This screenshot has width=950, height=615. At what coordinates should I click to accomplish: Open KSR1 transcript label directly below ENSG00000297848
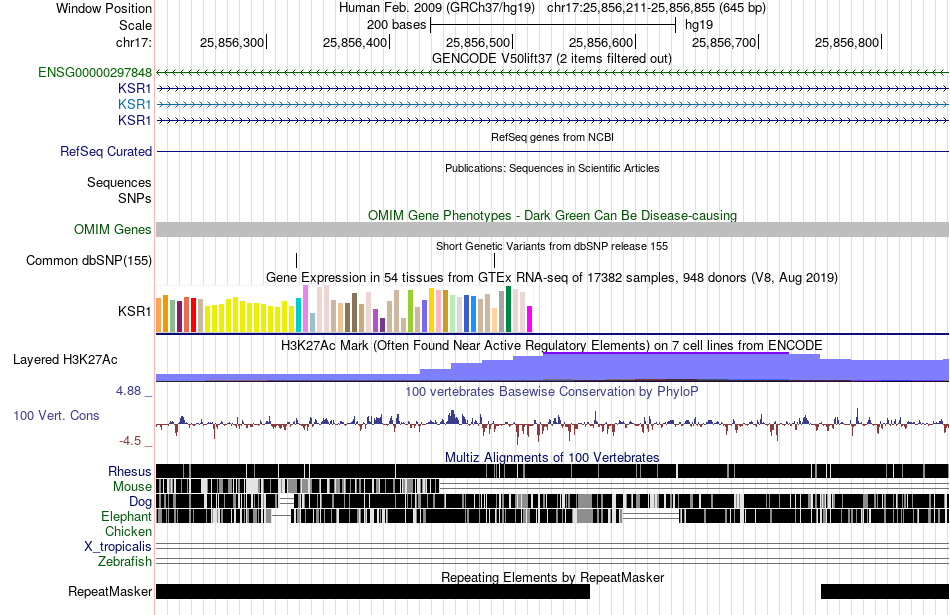(135, 88)
